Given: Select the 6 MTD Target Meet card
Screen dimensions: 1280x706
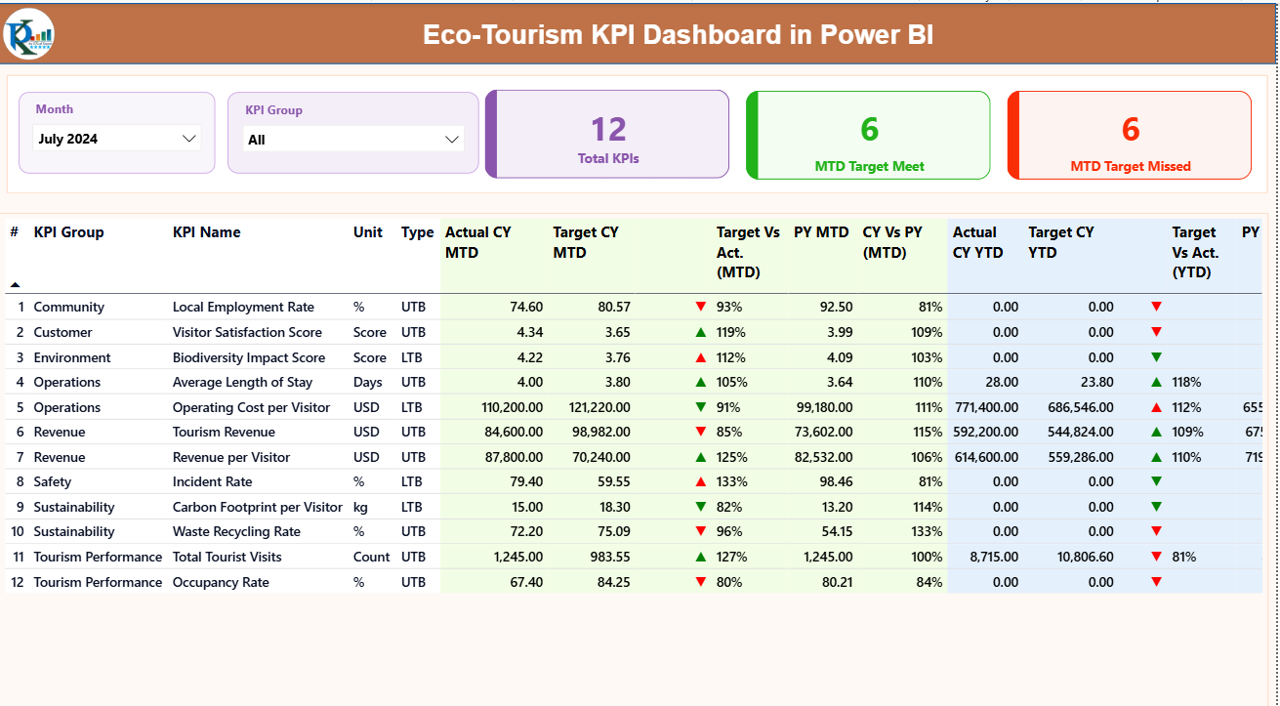Looking at the screenshot, I should (868, 134).
